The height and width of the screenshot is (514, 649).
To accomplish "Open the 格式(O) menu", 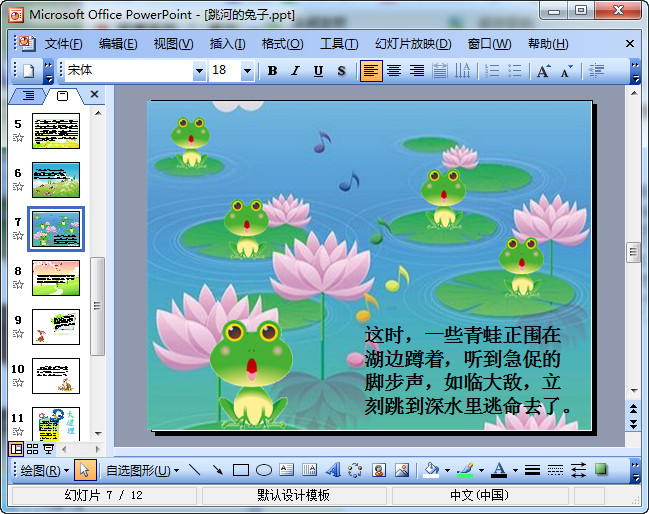I will click(x=282, y=44).
